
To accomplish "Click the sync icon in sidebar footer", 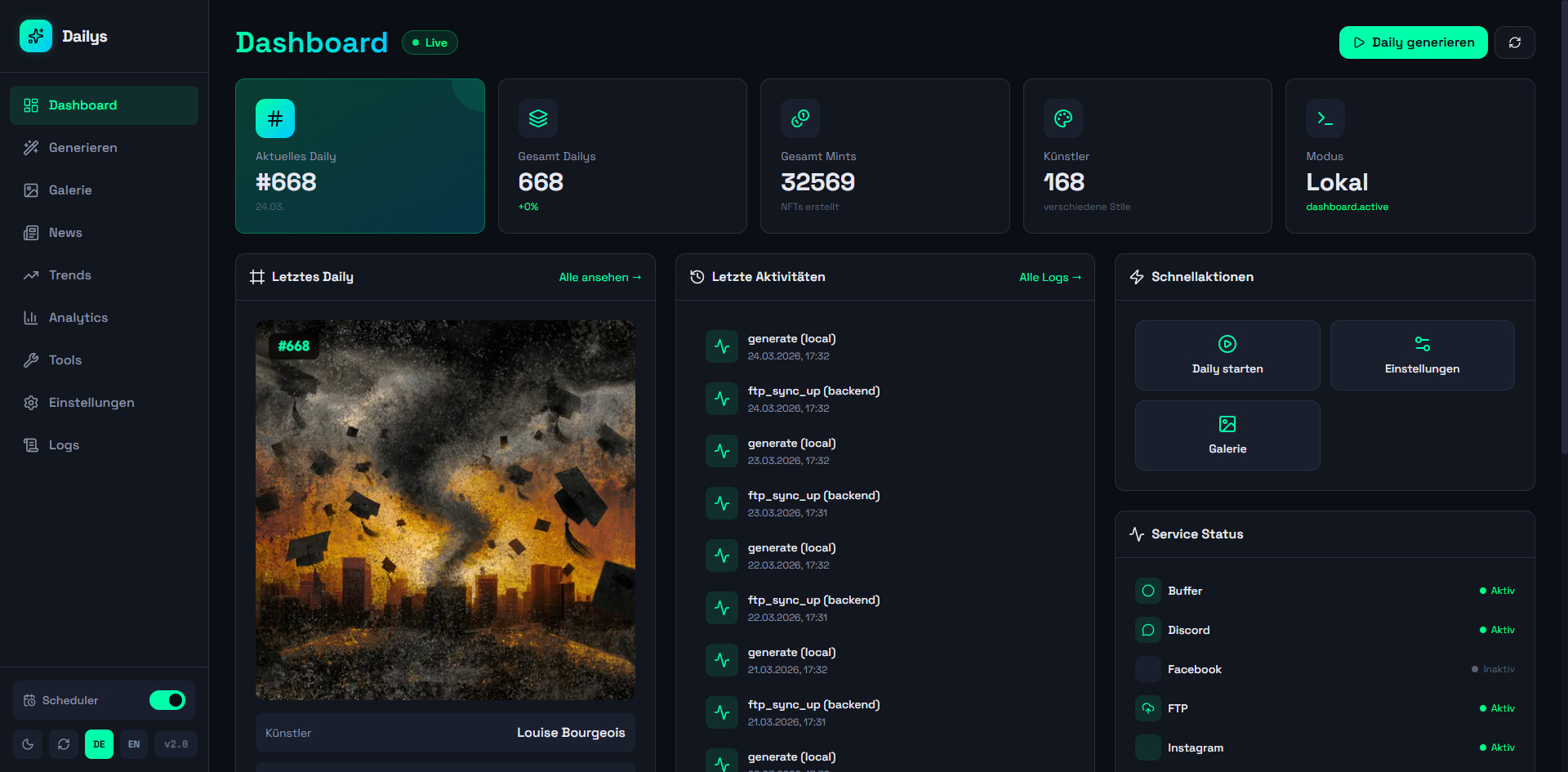I will pyautogui.click(x=64, y=744).
